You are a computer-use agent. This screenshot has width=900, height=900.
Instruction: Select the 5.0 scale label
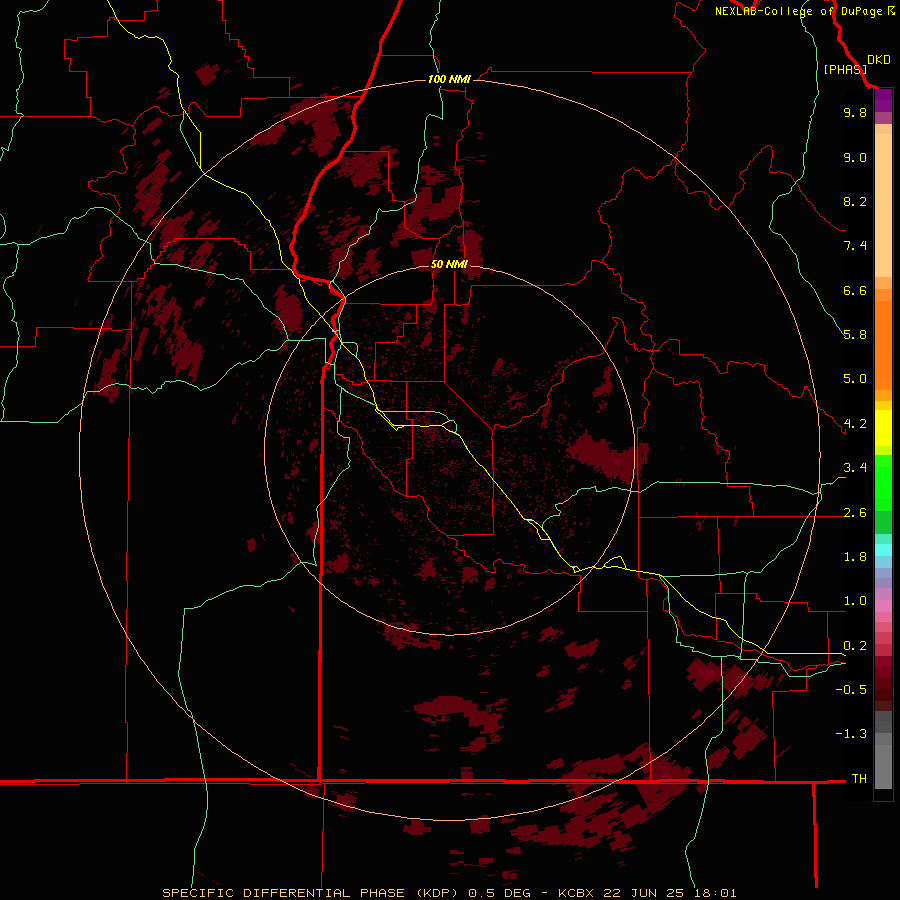(x=855, y=379)
